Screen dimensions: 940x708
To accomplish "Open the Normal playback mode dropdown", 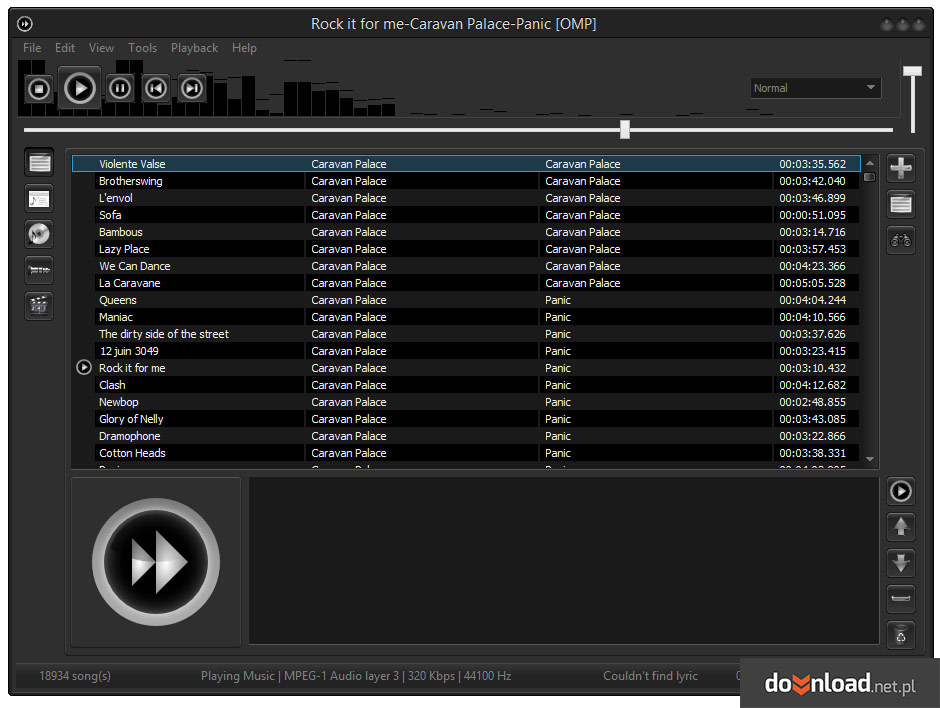I will [815, 88].
